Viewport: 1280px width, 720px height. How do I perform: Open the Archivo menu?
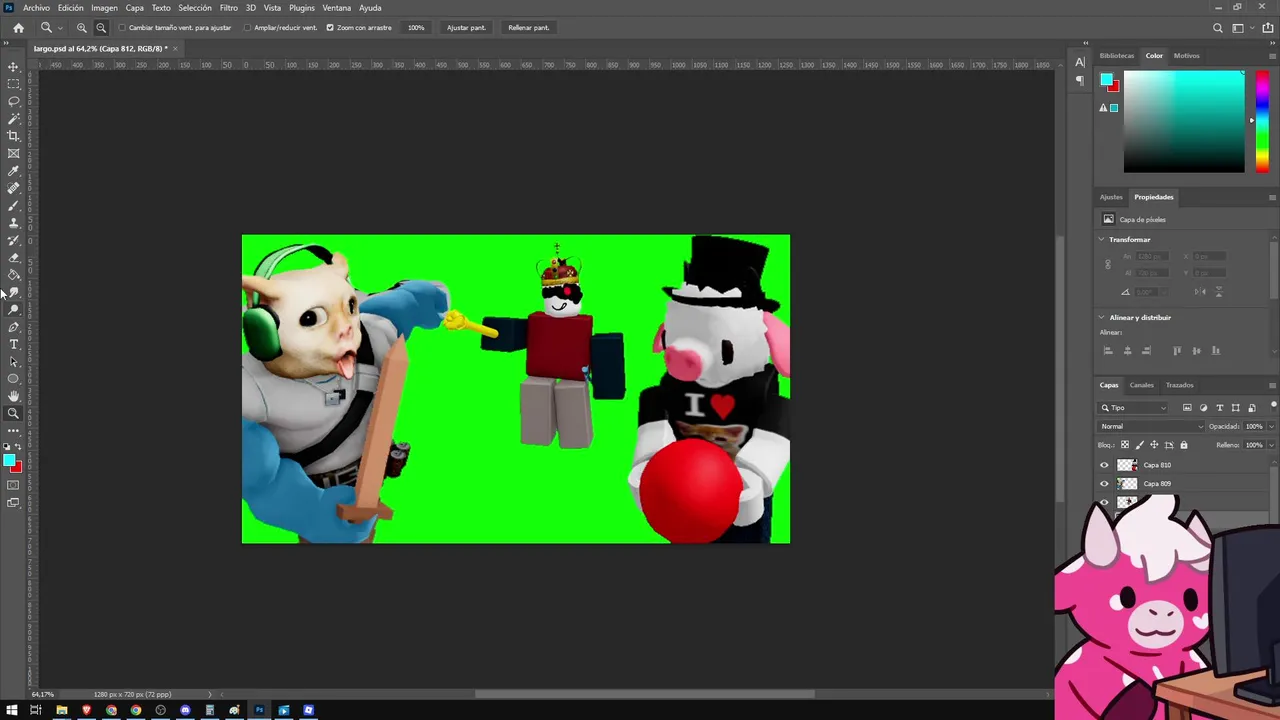pyautogui.click(x=36, y=8)
